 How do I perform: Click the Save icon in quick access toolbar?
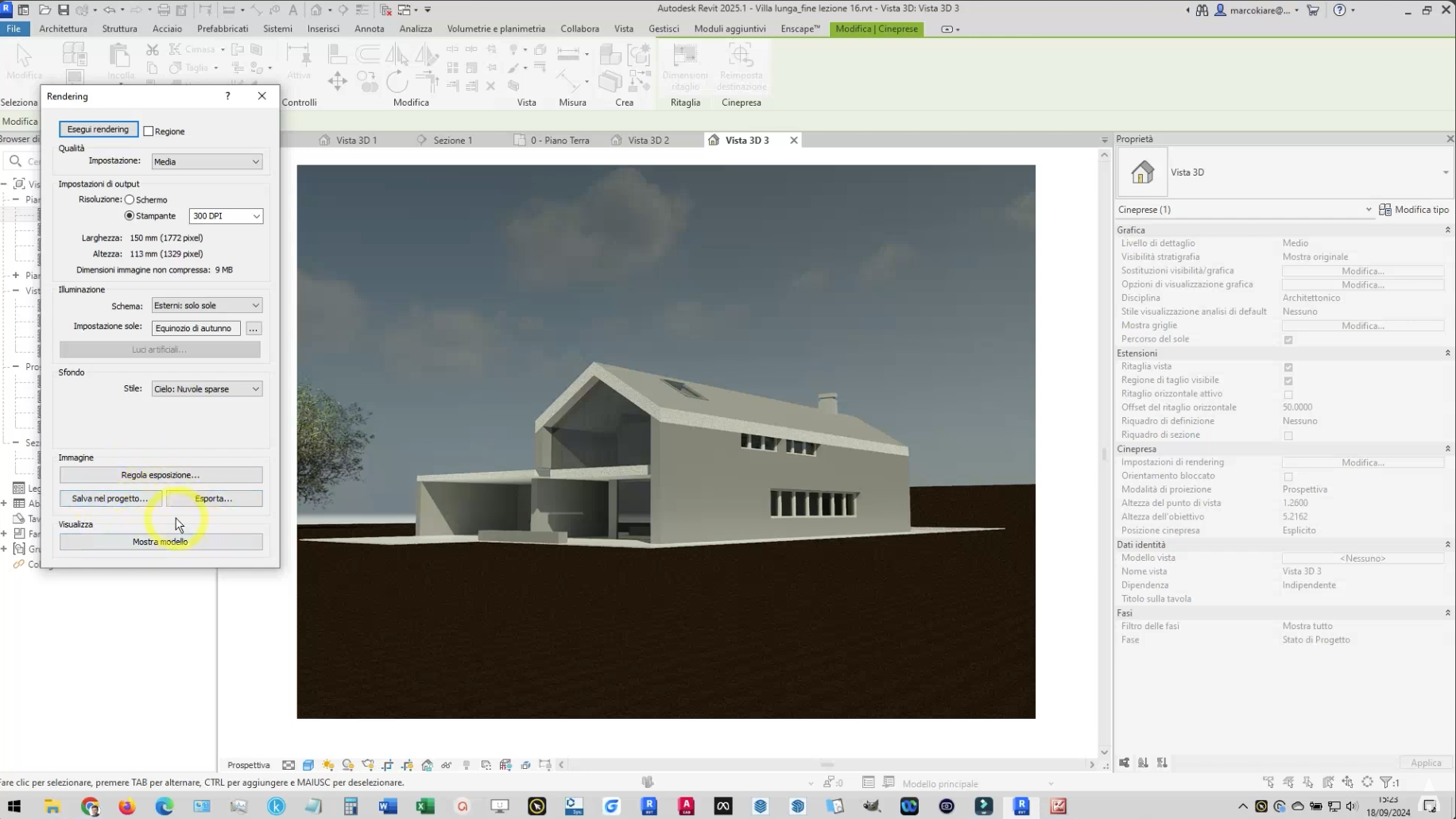(64, 10)
